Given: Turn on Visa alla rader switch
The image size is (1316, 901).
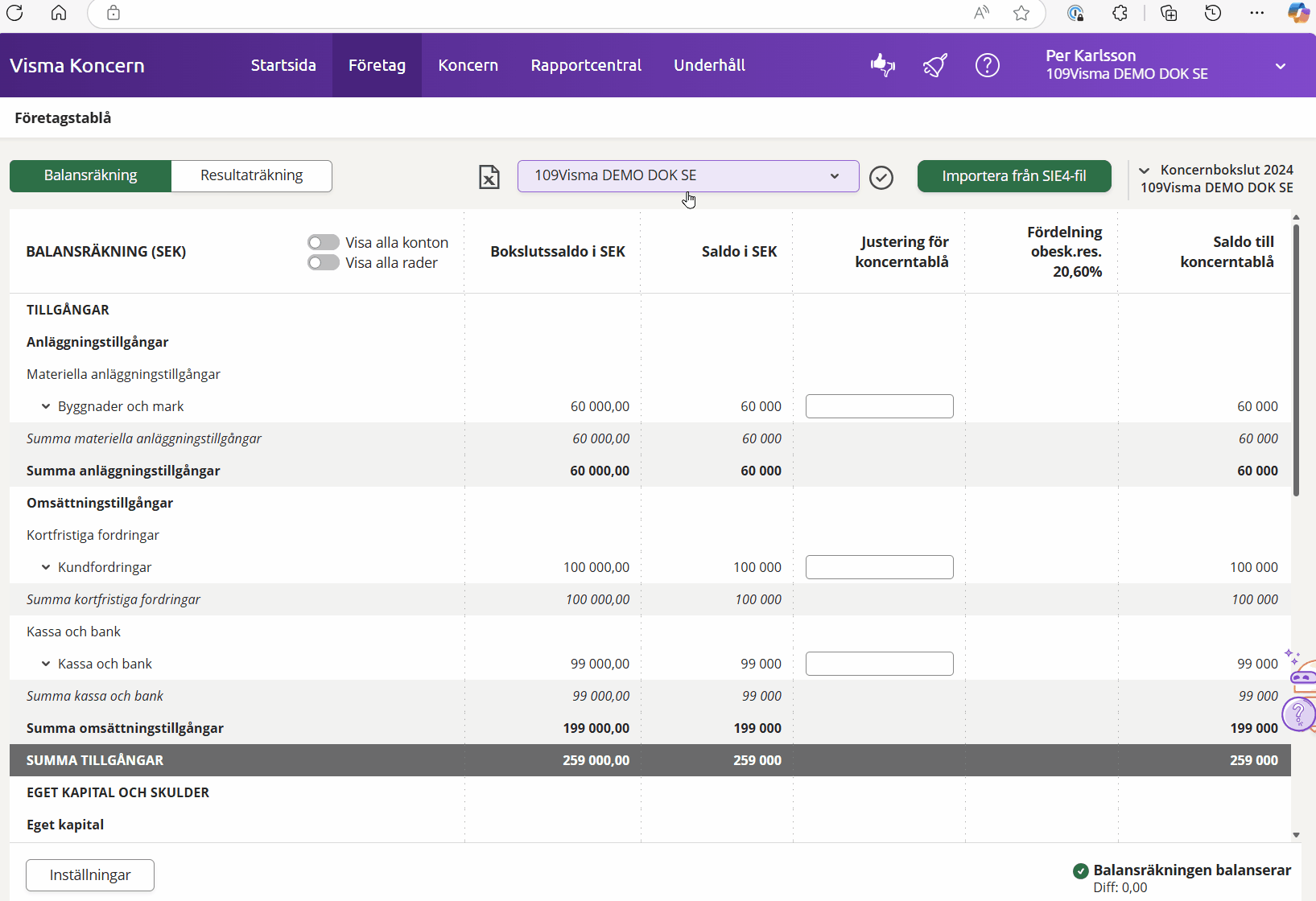Looking at the screenshot, I should coord(324,263).
